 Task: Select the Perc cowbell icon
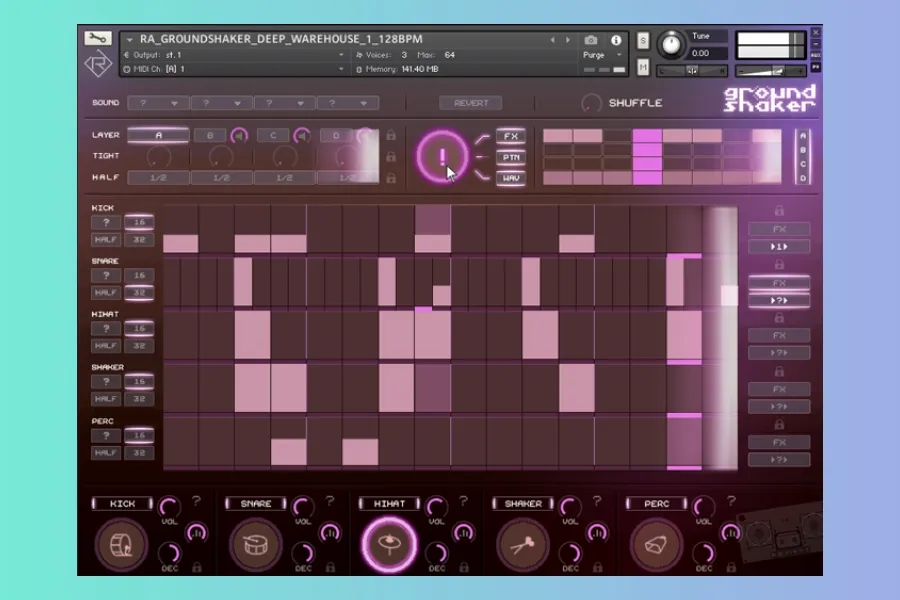coord(655,543)
